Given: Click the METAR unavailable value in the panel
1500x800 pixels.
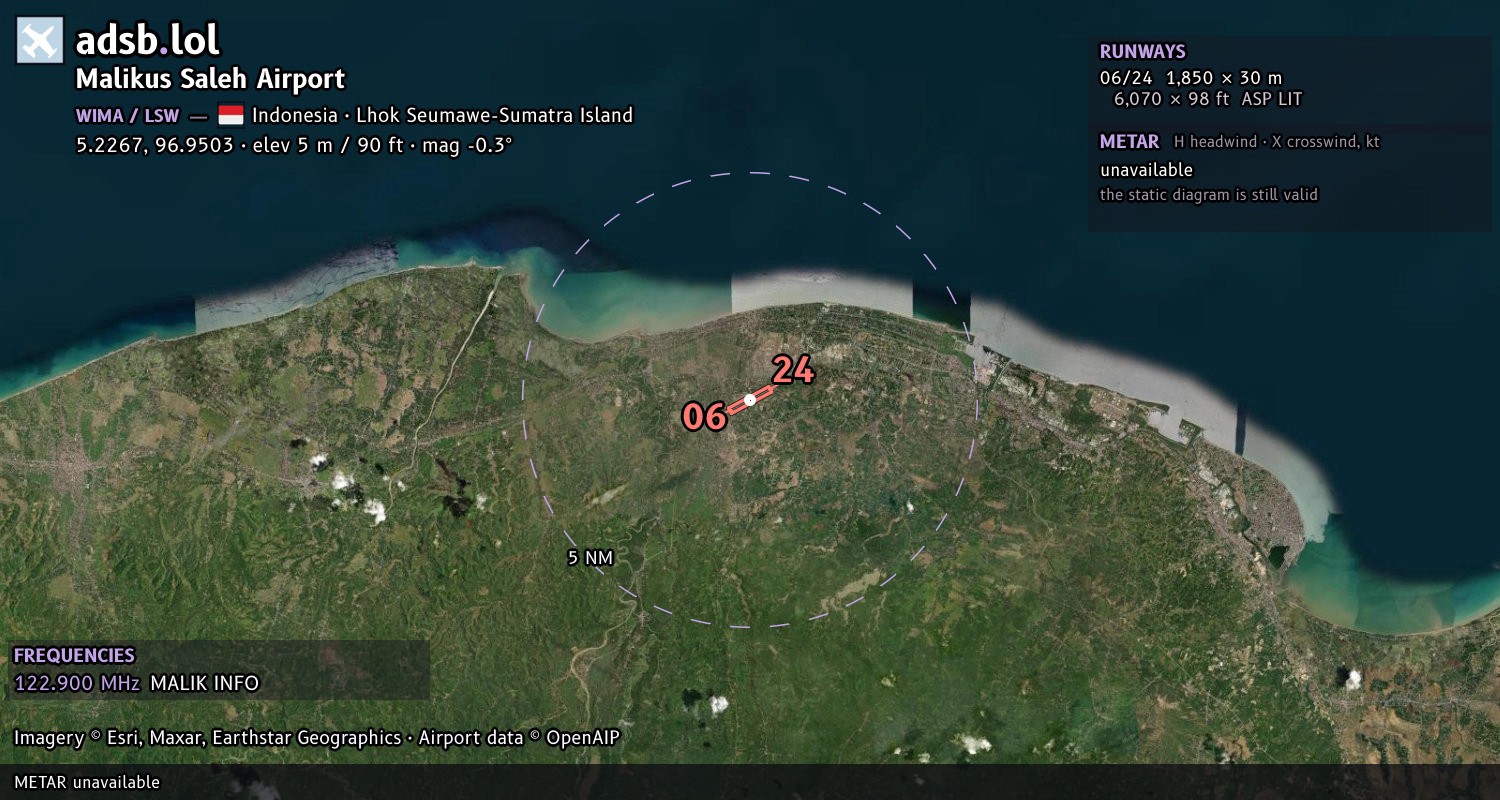Looking at the screenshot, I should tap(1147, 170).
